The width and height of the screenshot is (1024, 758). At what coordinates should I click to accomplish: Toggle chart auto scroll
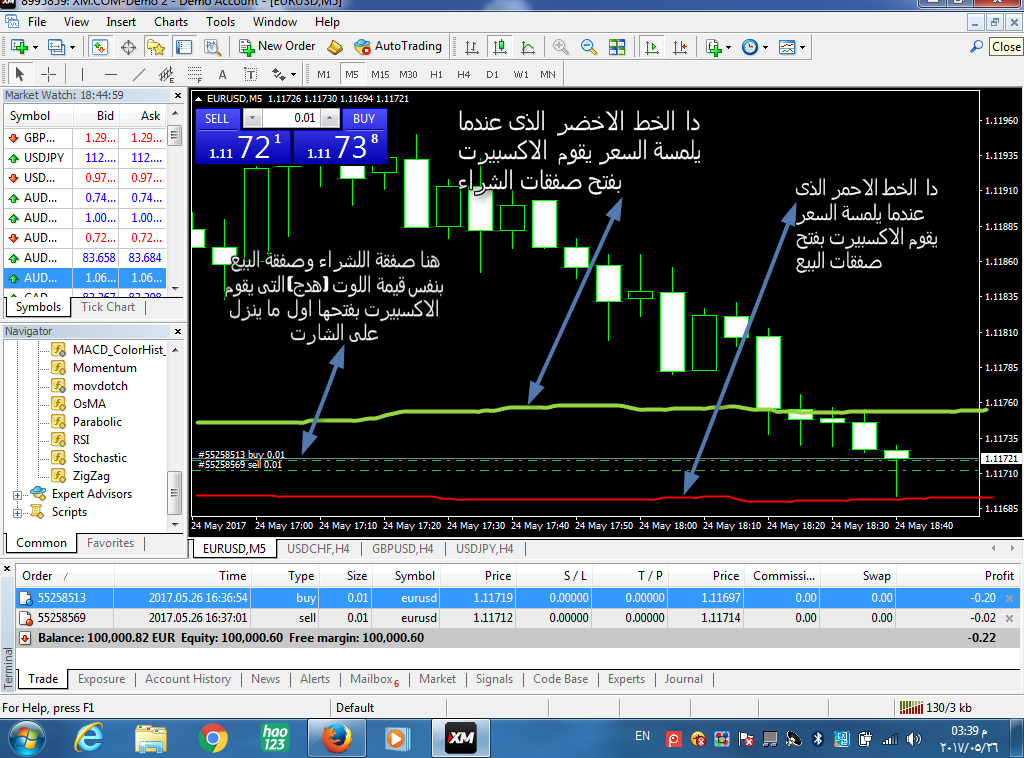point(652,47)
